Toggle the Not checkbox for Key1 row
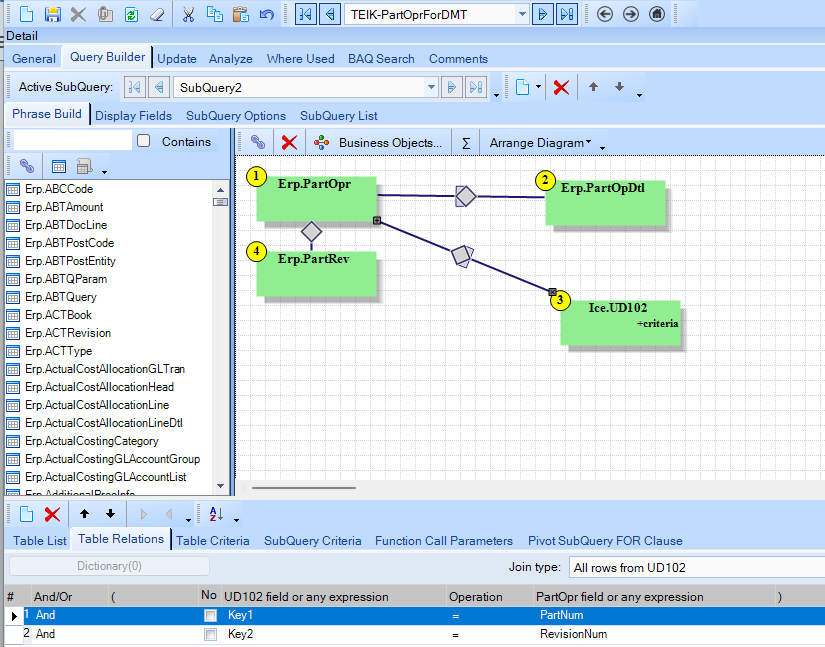 tap(209, 616)
